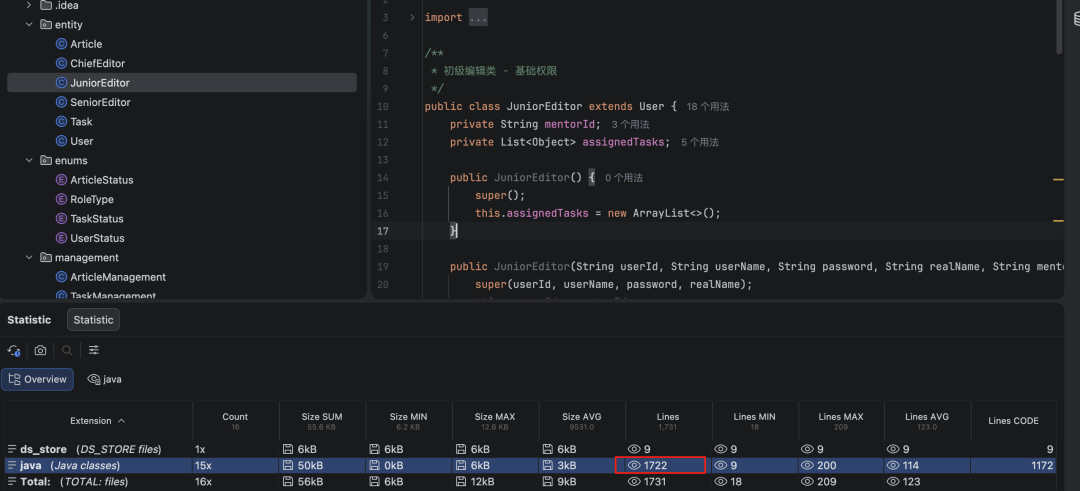Screen dimensions: 1080x491
Task: Click the enums folder icon
Action: coord(45,160)
